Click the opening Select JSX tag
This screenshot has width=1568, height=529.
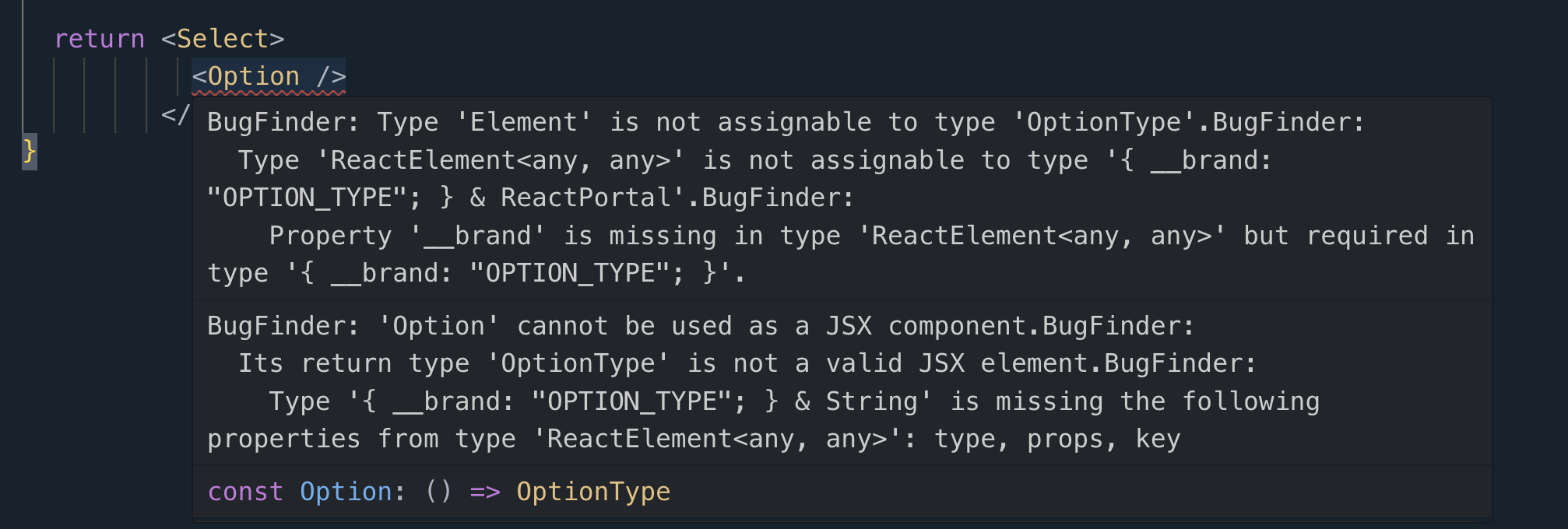pos(223,39)
